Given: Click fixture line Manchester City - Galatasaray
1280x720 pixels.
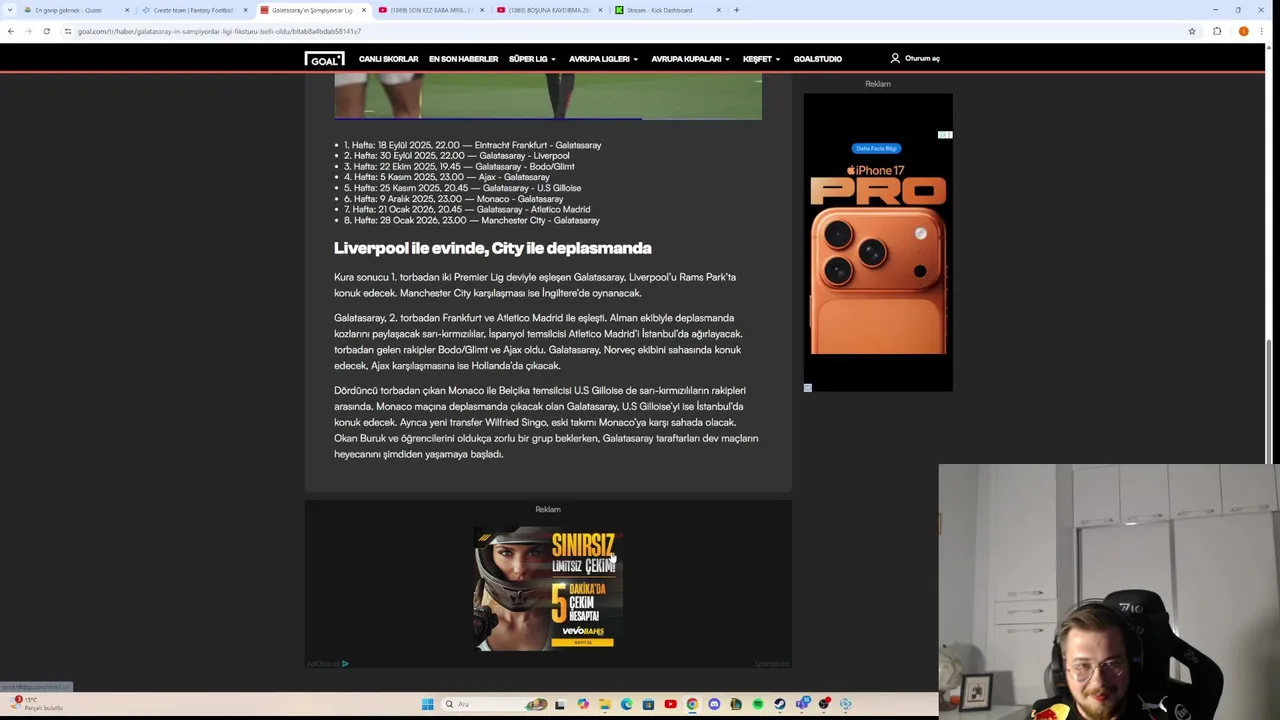Looking at the screenshot, I should [x=471, y=220].
